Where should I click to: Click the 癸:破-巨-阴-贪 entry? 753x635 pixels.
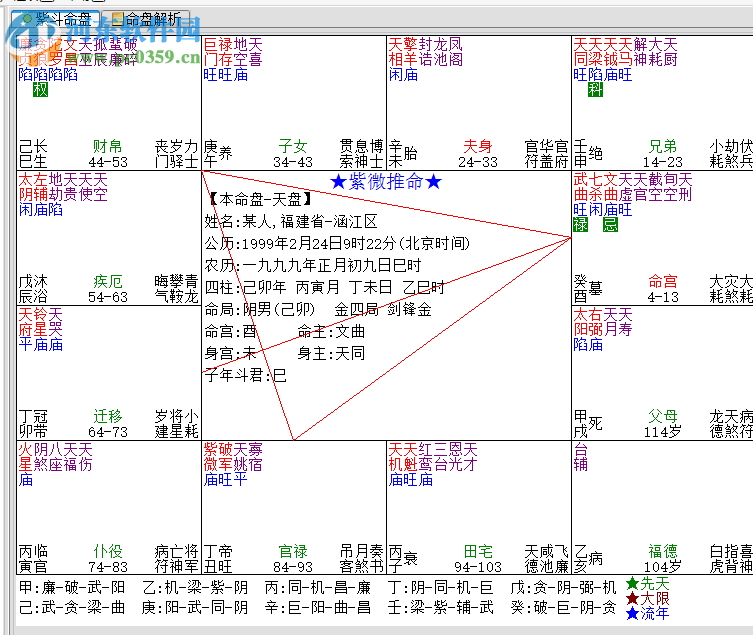pos(563,608)
